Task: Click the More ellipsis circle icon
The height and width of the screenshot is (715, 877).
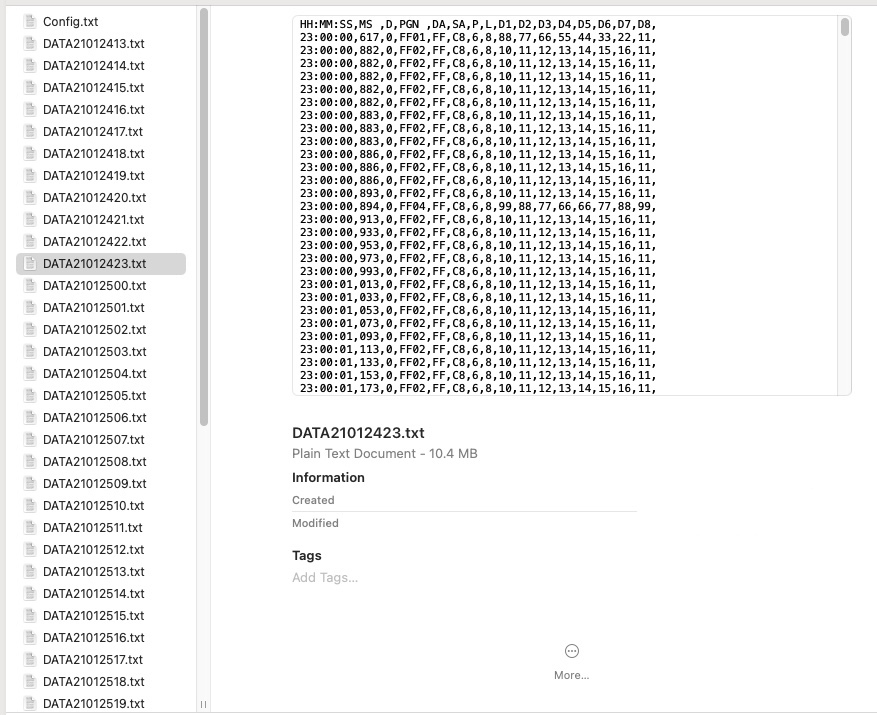Action: tap(572, 651)
